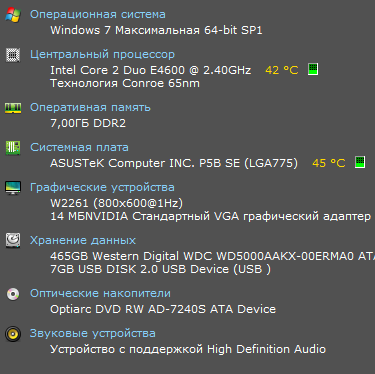Image resolution: width=375 pixels, height=374 pixels.
Task: Open the Операционная система section
Action: [x=98, y=15]
